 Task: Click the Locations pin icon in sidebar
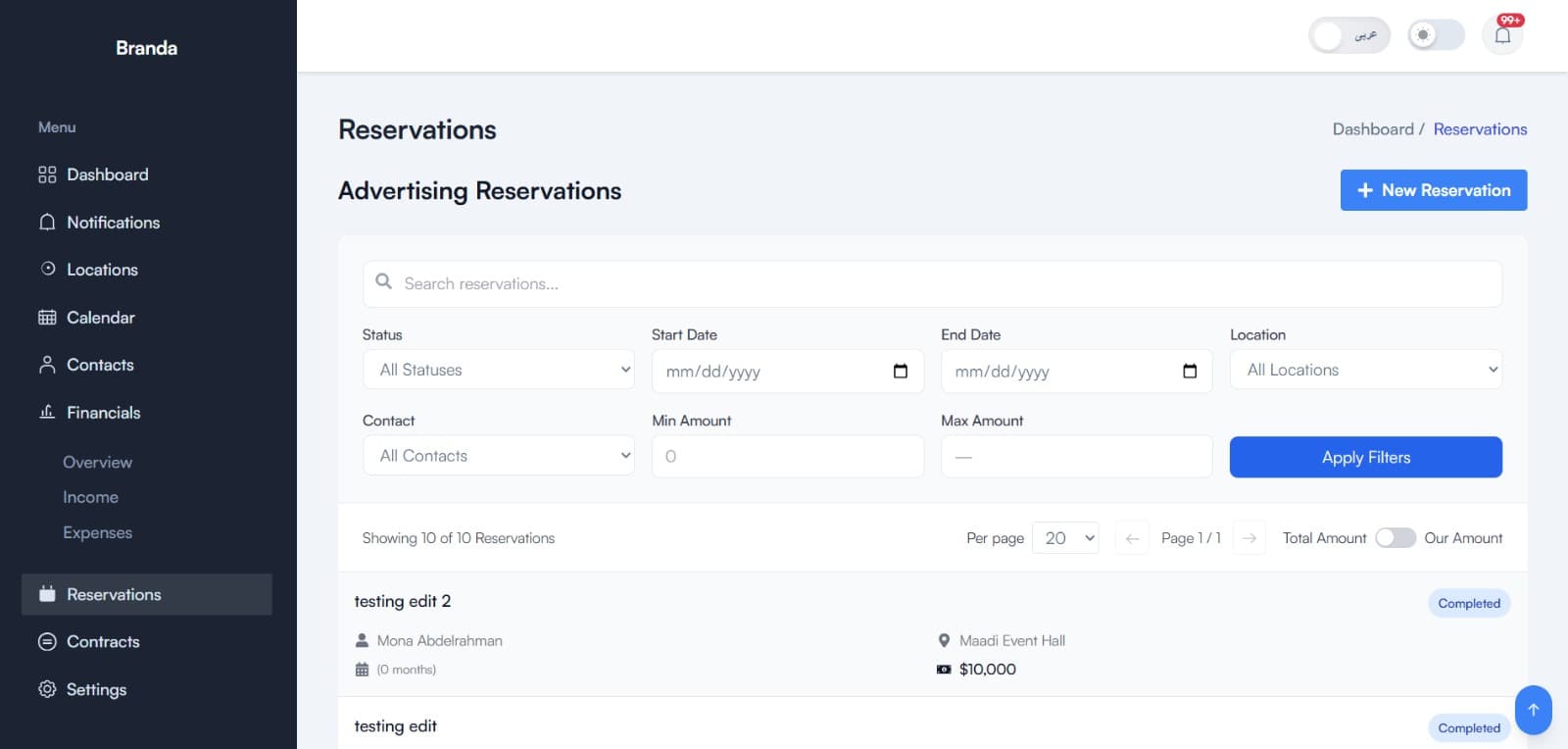click(48, 269)
